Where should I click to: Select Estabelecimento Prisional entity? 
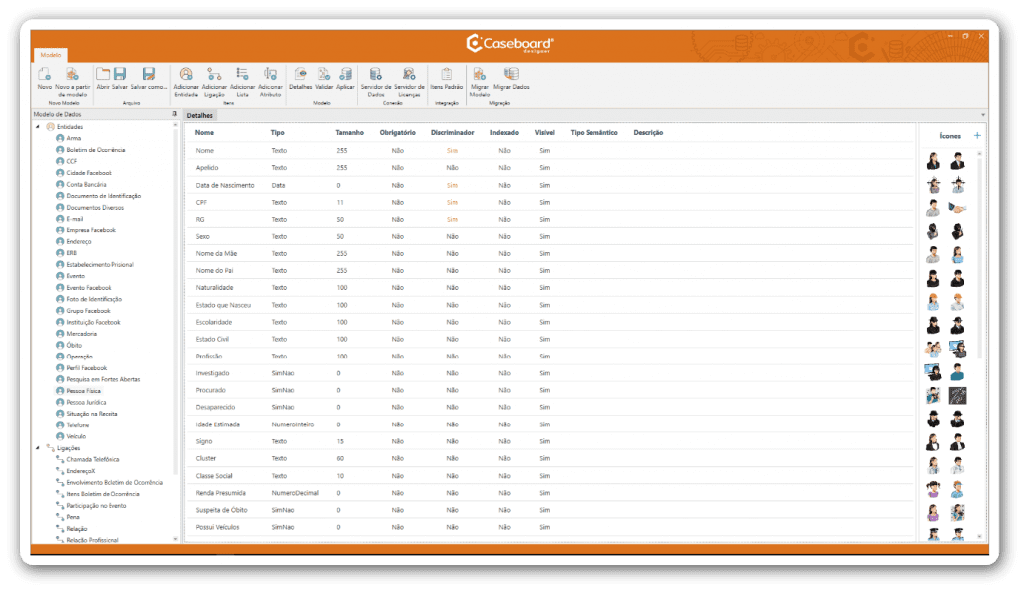click(x=100, y=264)
